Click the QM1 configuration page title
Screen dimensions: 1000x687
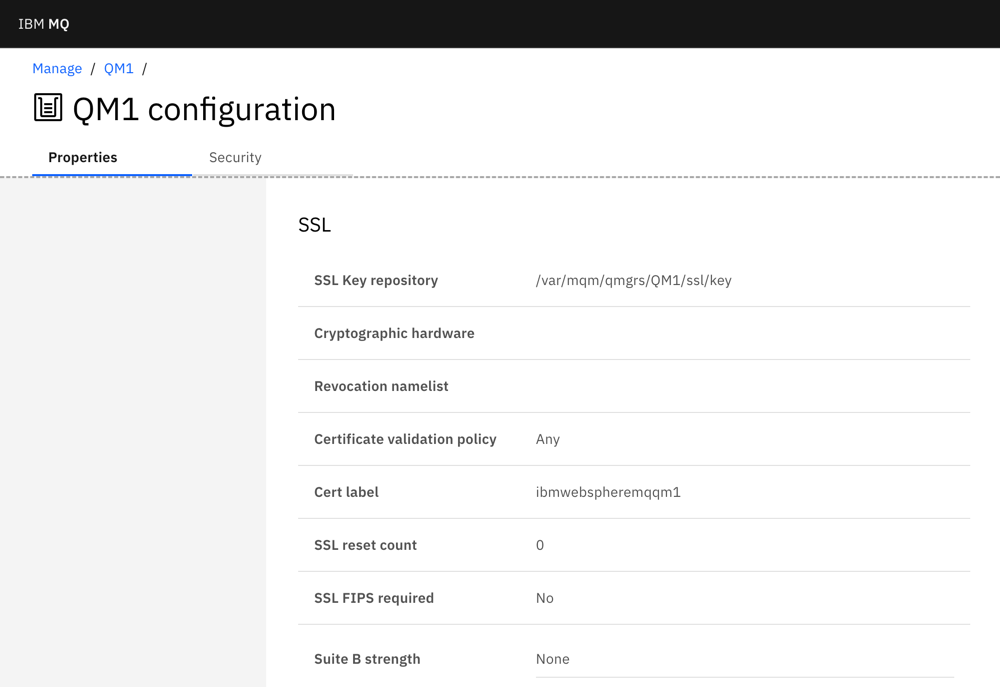point(204,109)
